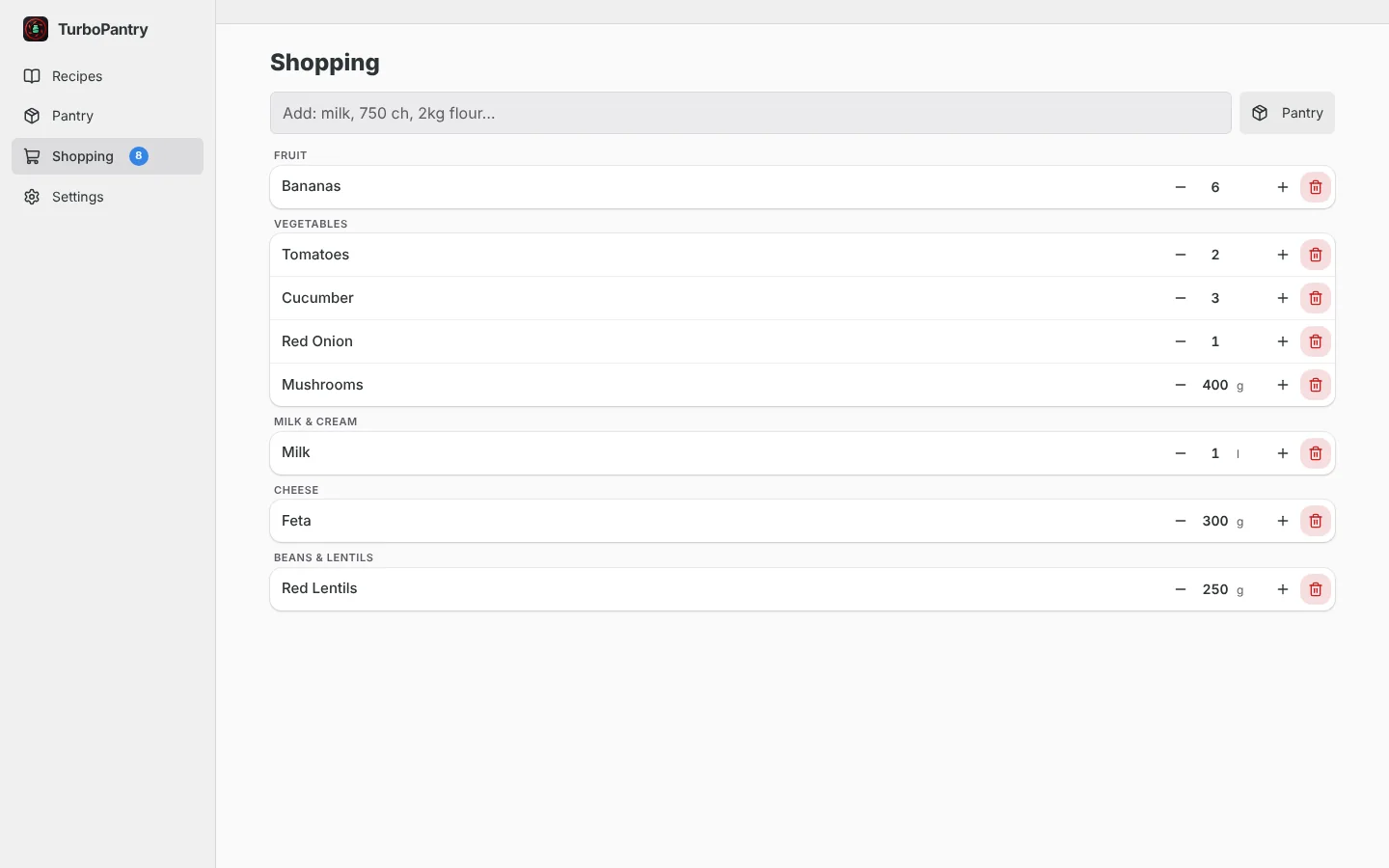This screenshot has width=1389, height=868.
Task: Decrease Cucumber quantity
Action: click(x=1181, y=298)
